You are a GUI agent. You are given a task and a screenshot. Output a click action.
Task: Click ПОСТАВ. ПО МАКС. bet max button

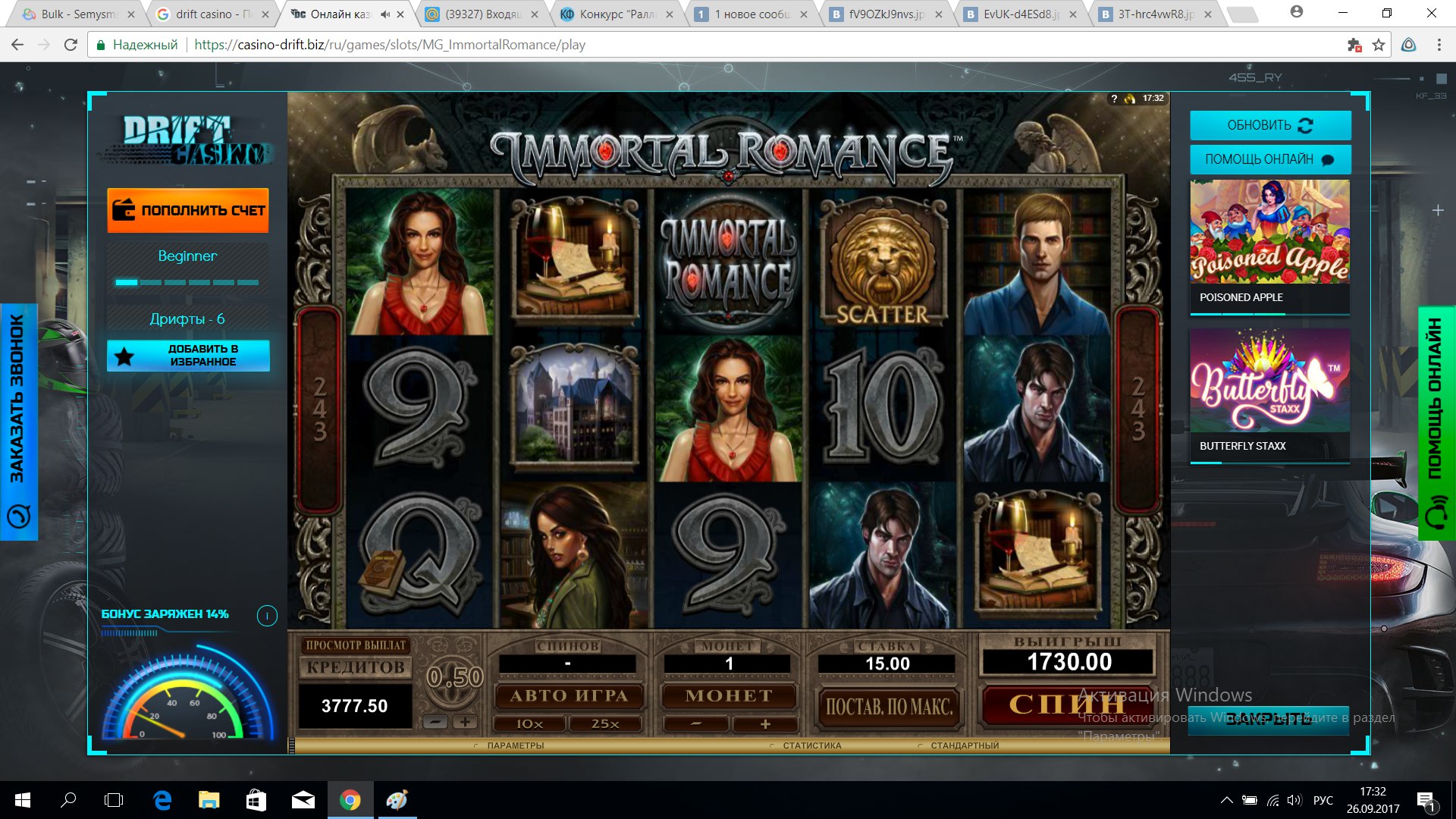[x=888, y=707]
